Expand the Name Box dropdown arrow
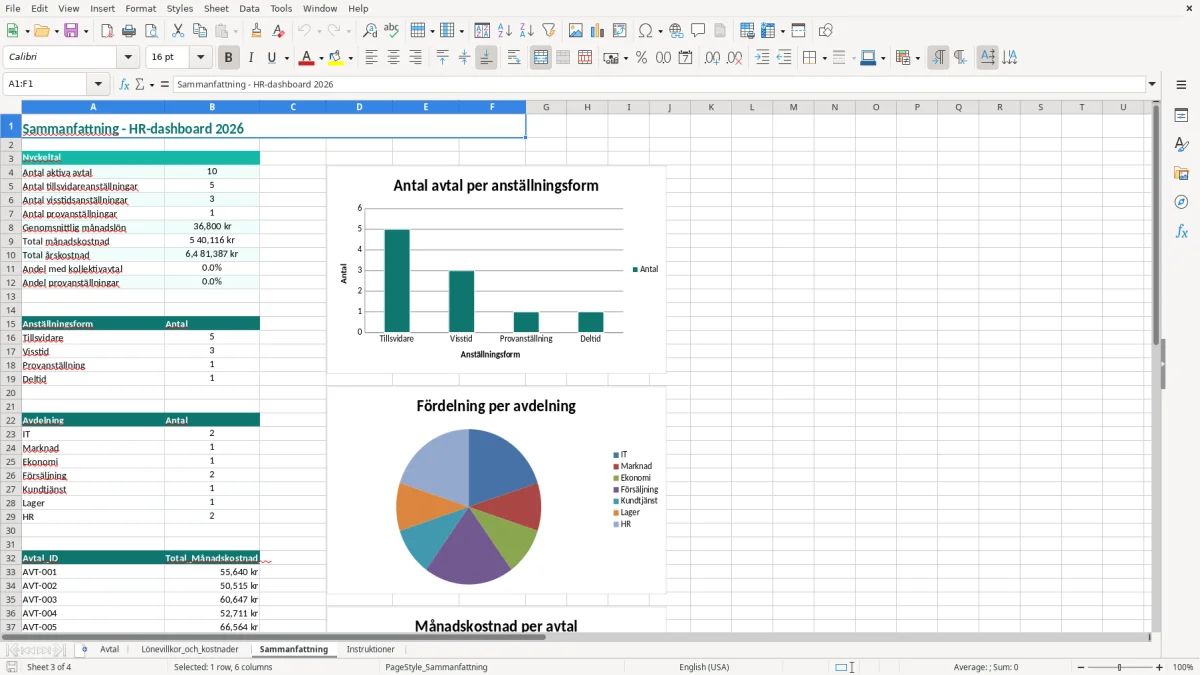 point(98,84)
